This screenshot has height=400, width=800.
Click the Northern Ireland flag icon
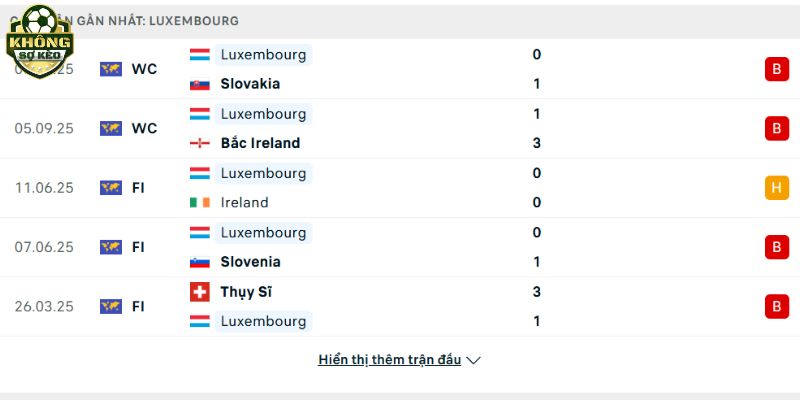coord(200,143)
